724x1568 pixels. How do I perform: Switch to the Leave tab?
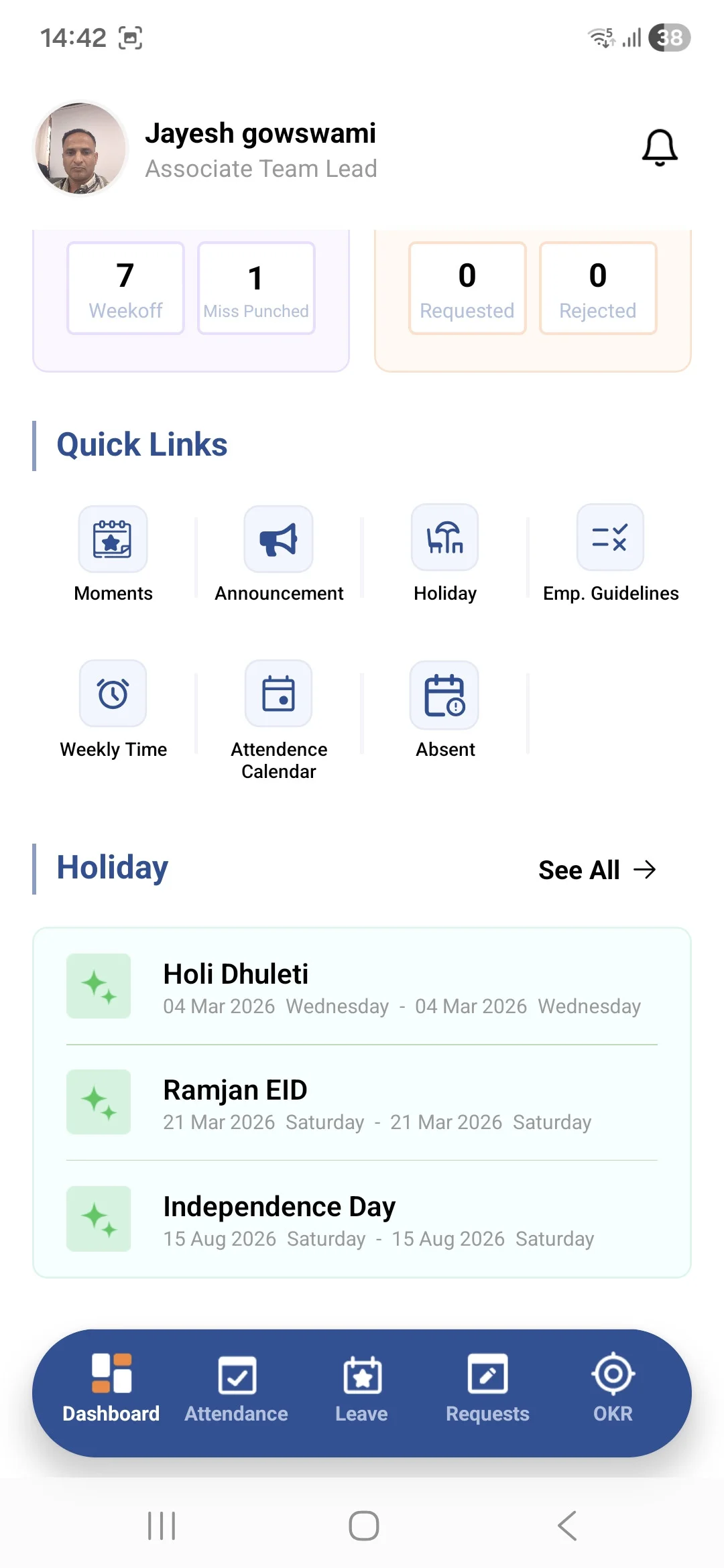362,1390
